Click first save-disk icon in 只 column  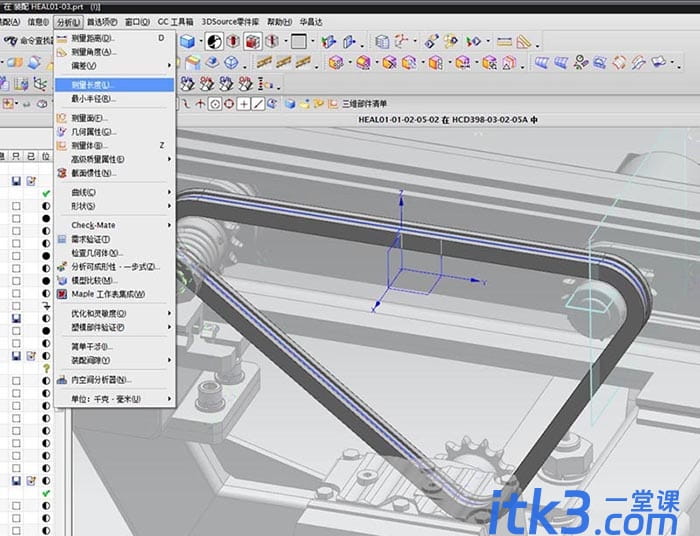click(x=16, y=181)
